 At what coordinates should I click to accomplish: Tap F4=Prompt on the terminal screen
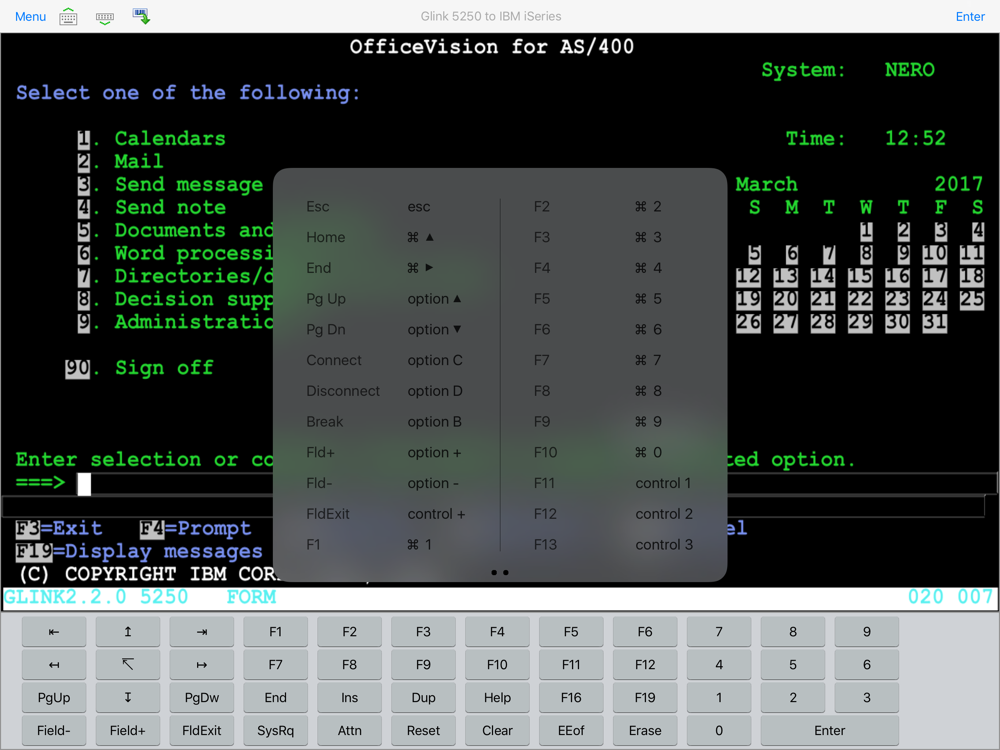point(196,529)
